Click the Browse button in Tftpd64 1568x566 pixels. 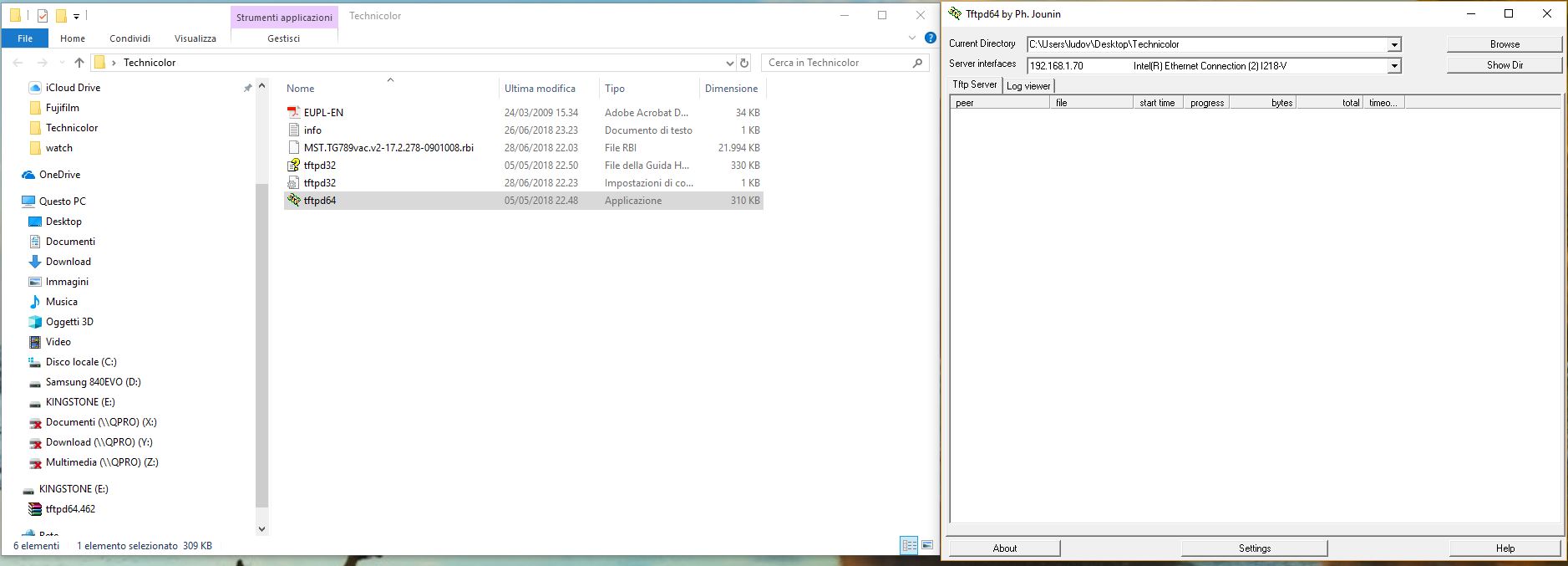tap(1505, 44)
